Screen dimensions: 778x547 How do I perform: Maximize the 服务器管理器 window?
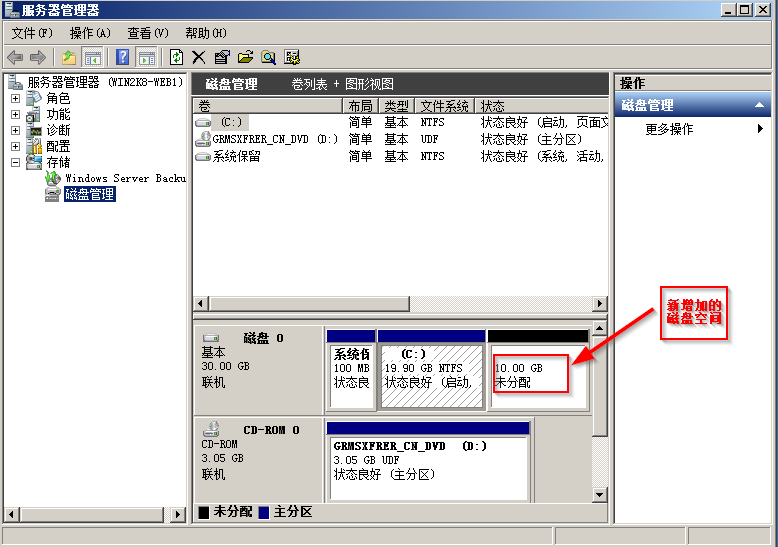[x=745, y=9]
